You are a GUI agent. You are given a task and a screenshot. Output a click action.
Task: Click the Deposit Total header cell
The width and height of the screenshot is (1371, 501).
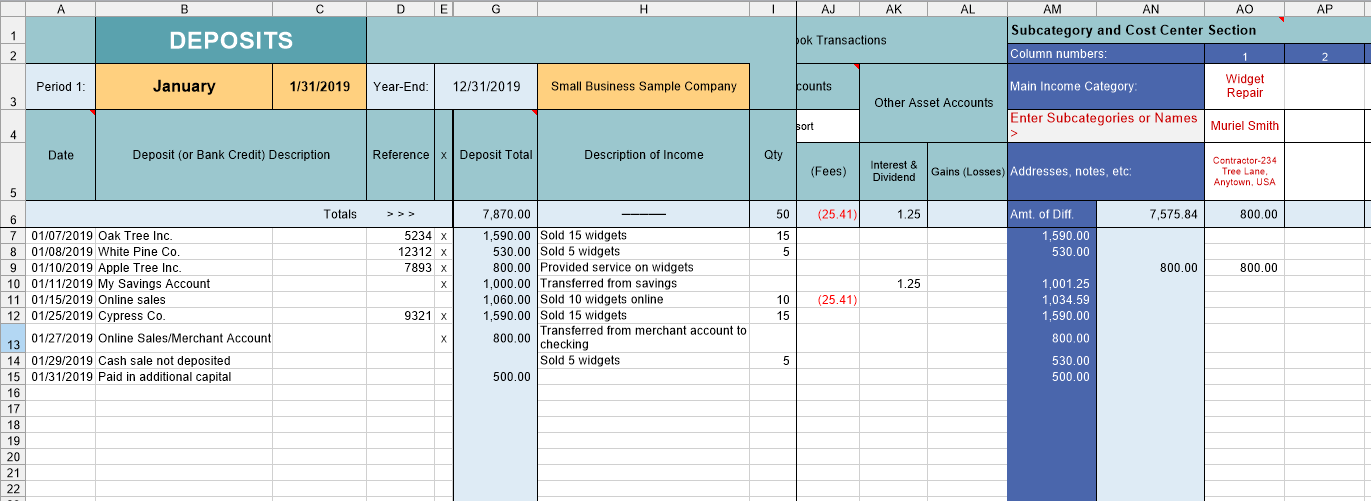coord(495,155)
